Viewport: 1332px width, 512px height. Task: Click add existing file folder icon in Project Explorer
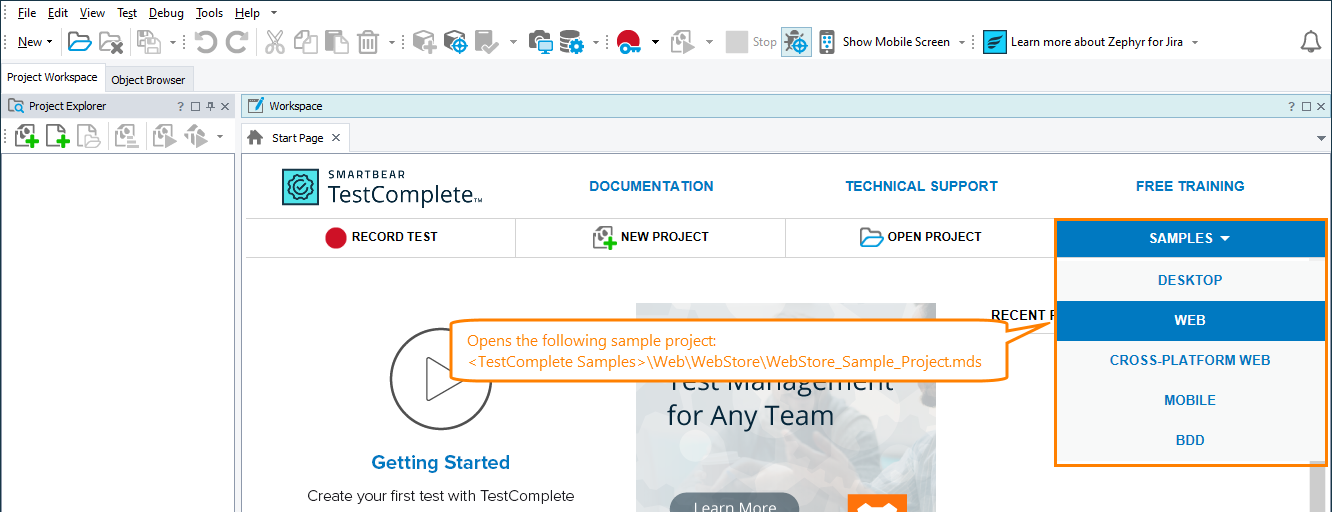click(89, 137)
